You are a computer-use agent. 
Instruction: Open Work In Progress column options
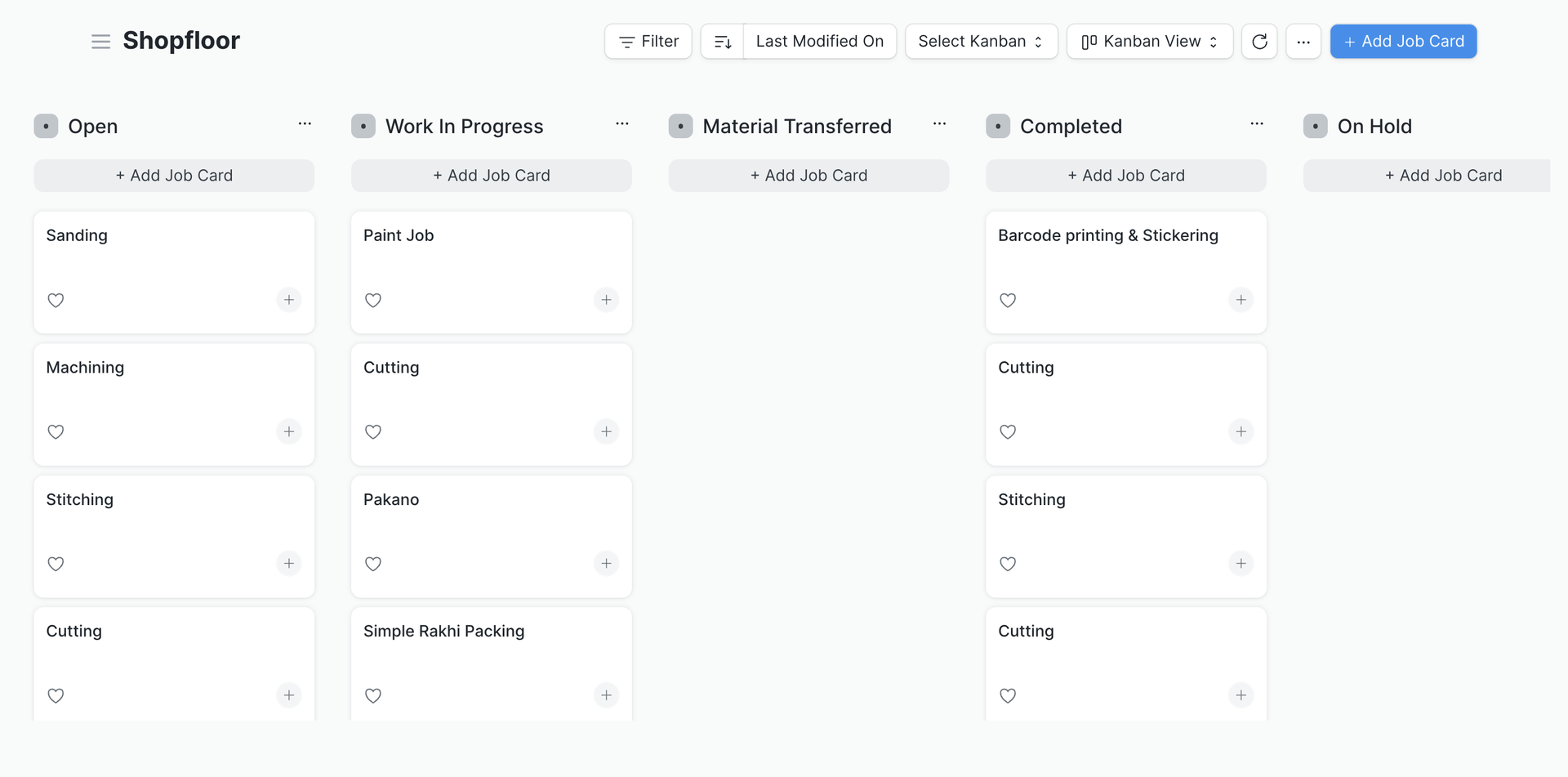click(x=622, y=124)
